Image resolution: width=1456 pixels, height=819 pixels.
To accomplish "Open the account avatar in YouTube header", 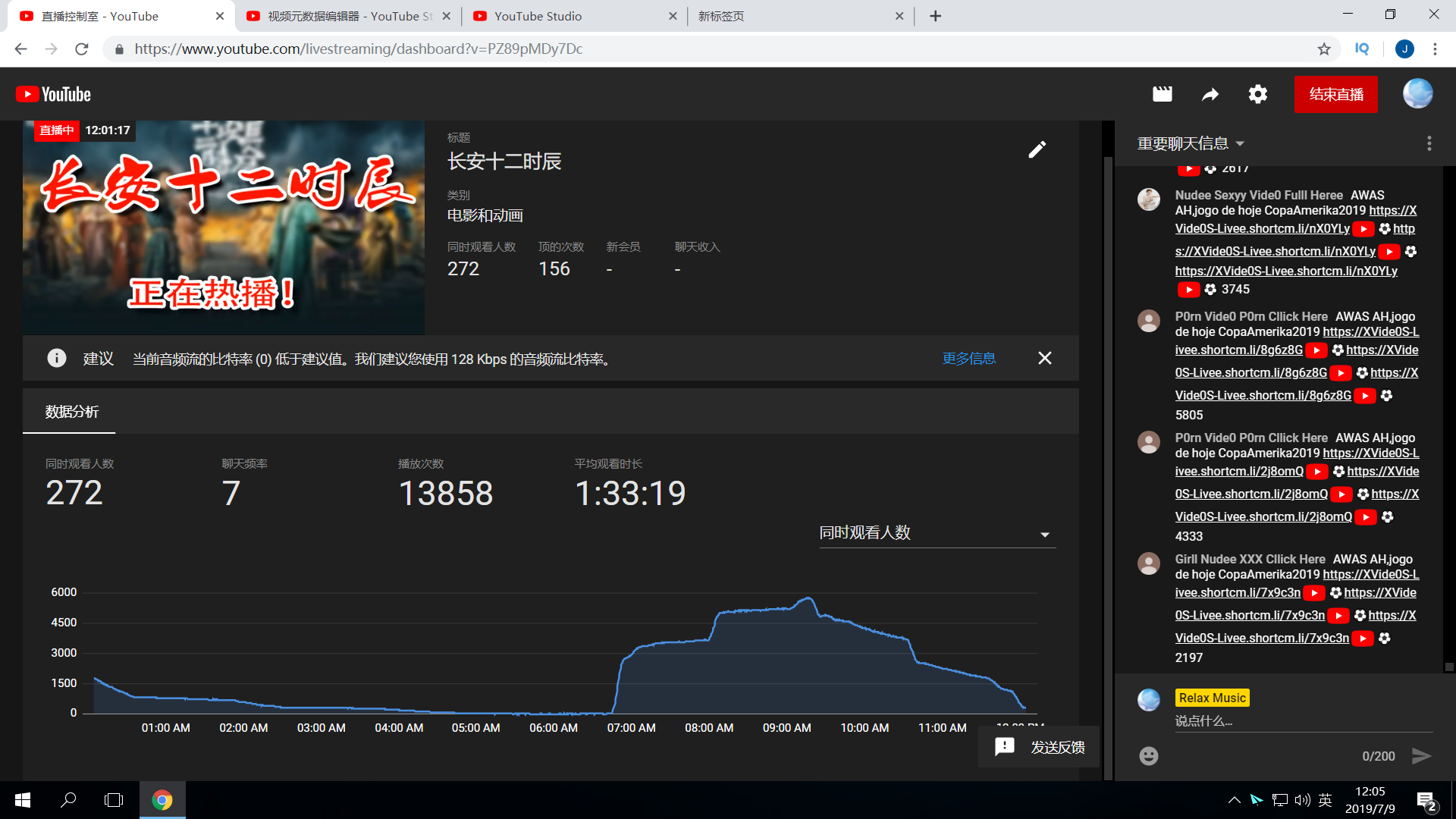I will (x=1417, y=94).
